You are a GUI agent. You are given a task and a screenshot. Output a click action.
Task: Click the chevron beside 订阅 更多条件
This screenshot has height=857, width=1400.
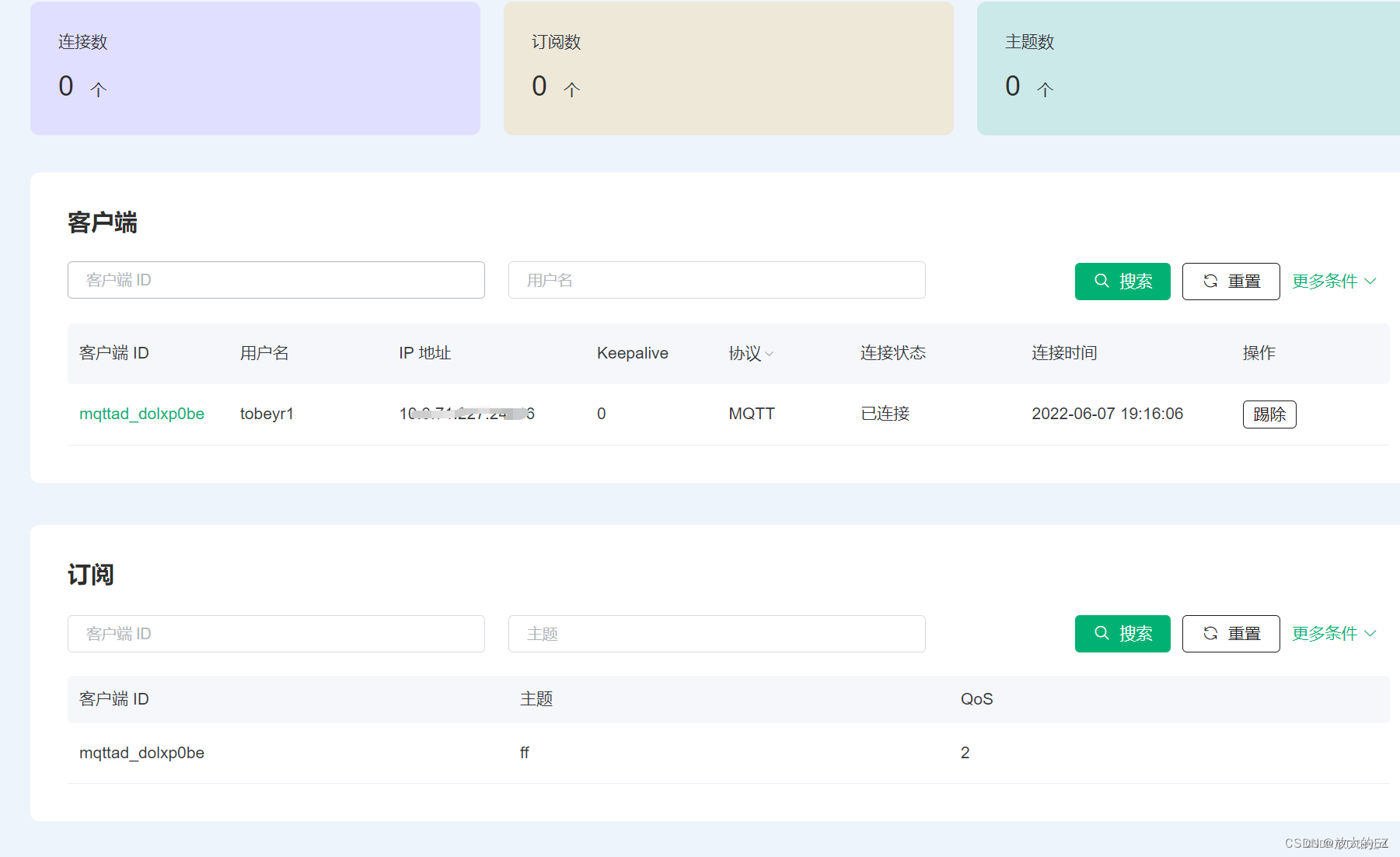(x=1370, y=634)
